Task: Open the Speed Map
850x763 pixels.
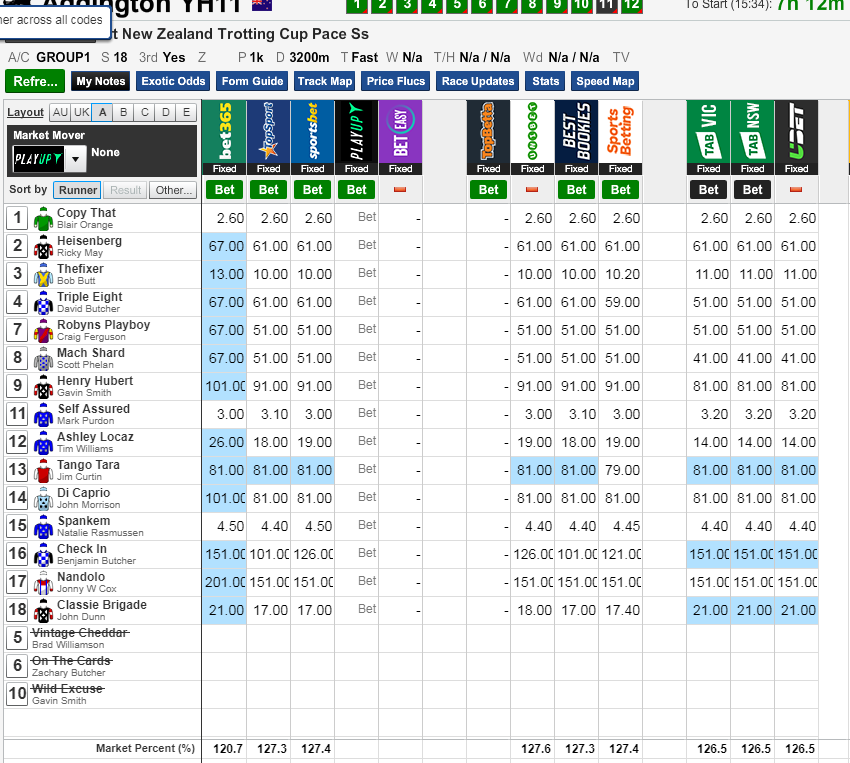Action: click(x=605, y=81)
